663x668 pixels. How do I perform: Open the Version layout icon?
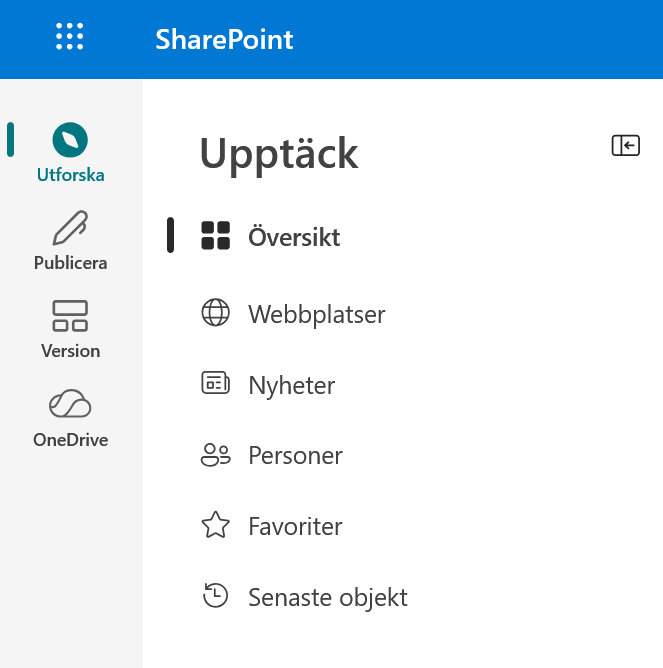[x=70, y=316]
